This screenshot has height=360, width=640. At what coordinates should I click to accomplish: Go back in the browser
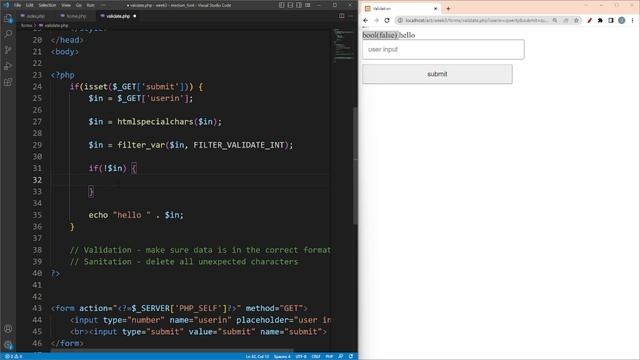click(x=366, y=20)
